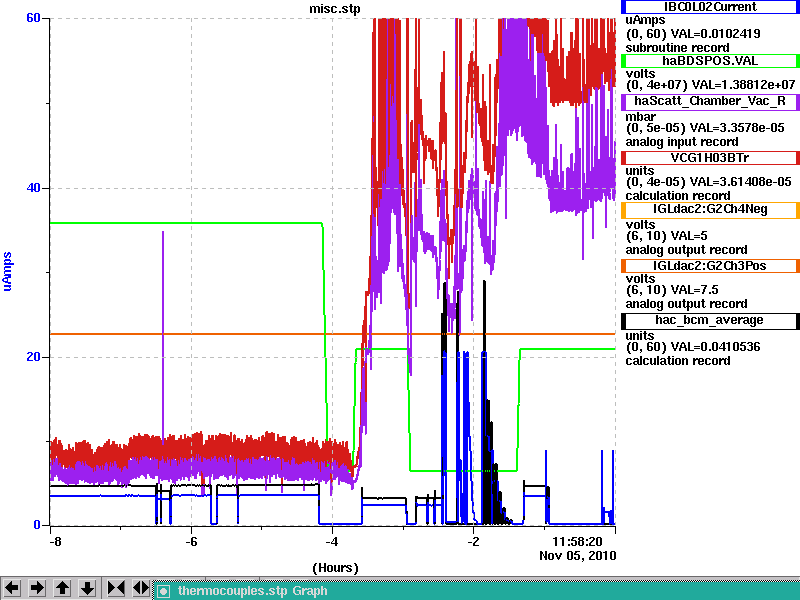Click the value text VAL=0.0102419
Screen dimensions: 800x600
pos(716,34)
